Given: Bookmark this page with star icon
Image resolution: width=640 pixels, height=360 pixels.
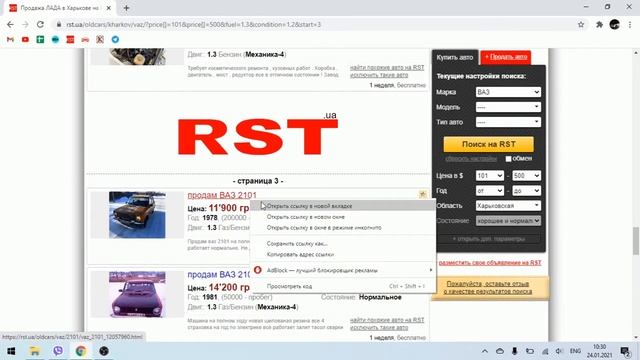Looking at the screenshot, I should pos(581,24).
